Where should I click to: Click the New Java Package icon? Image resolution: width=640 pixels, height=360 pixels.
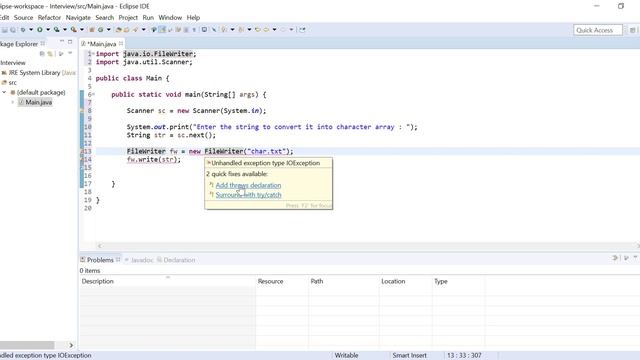point(92,29)
